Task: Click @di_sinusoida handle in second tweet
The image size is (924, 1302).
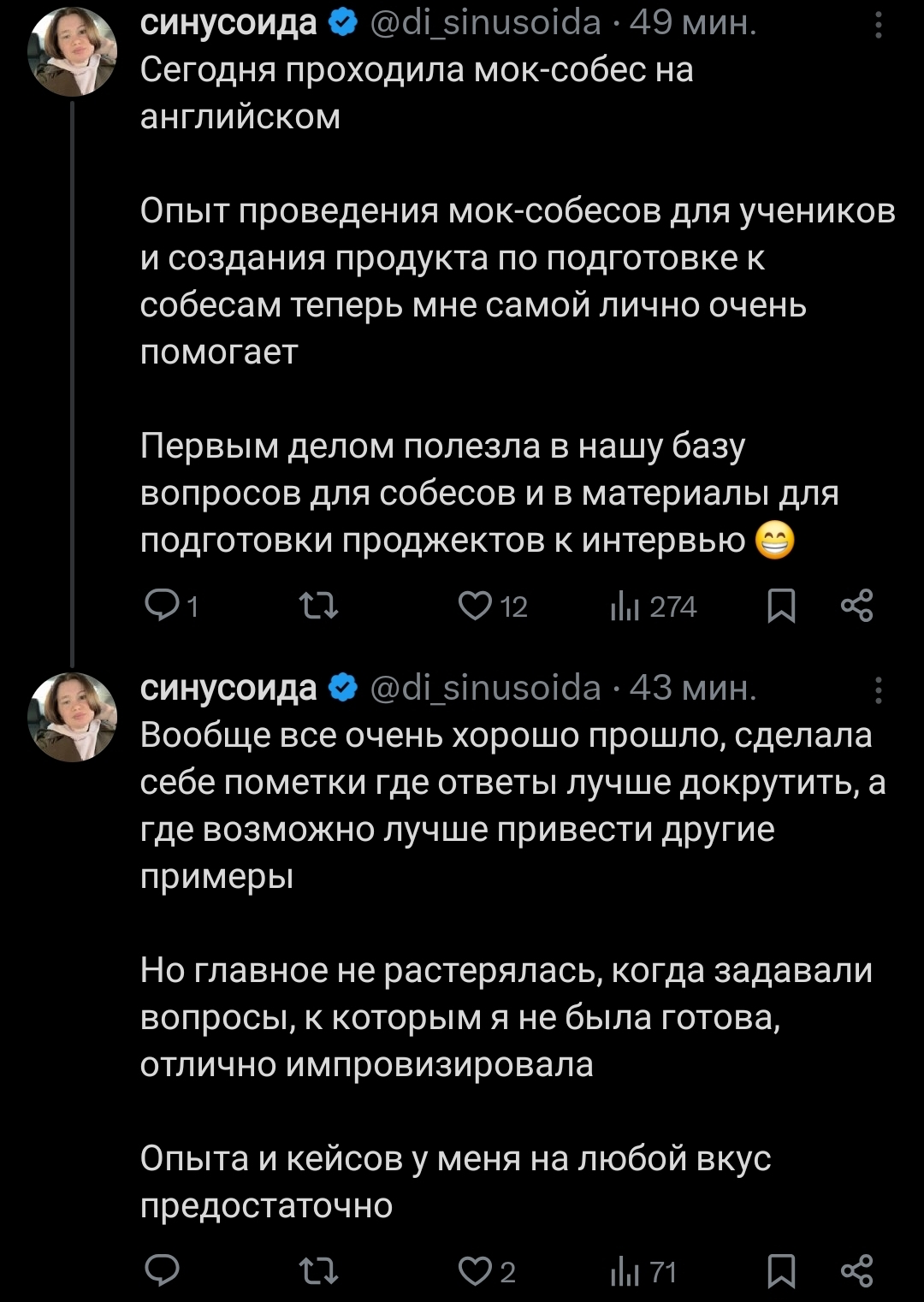Action: [x=485, y=688]
